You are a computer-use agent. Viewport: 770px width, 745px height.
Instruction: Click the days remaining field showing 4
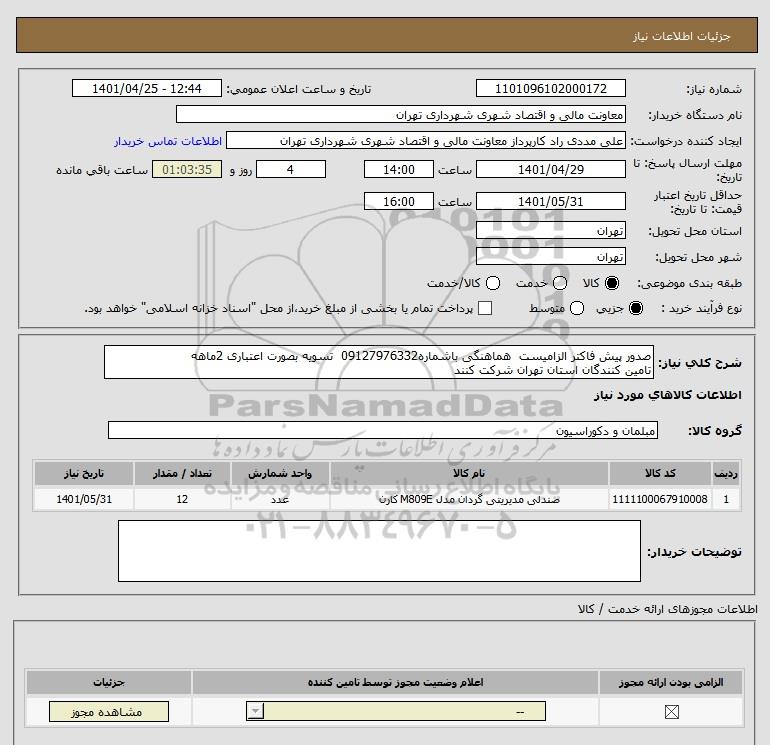point(291,169)
